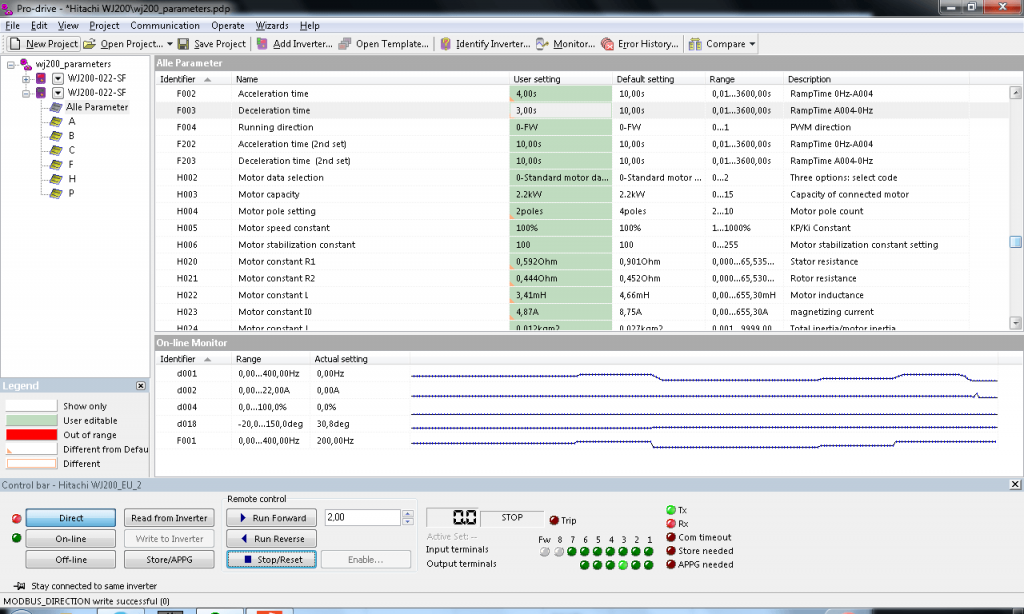Screen dimensions: 1024x614
Task: Click the Stop/Reset button
Action: (x=272, y=560)
